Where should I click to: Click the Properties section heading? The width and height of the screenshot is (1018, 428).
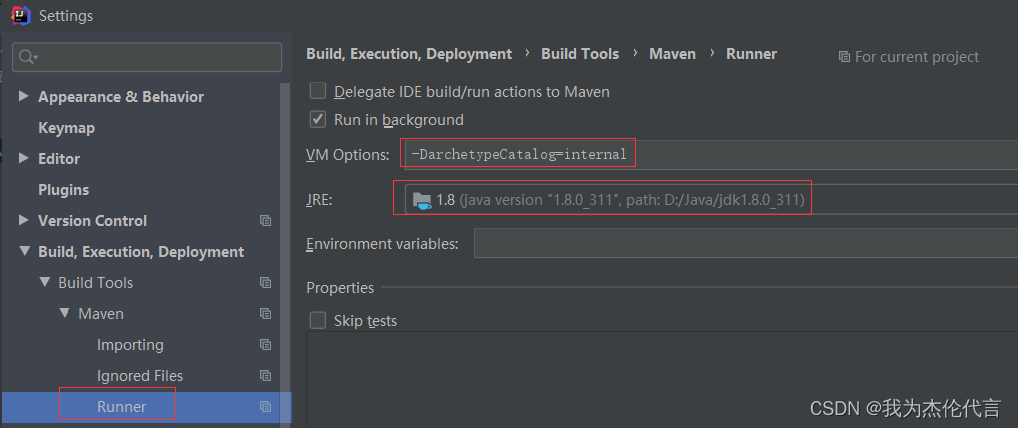pos(340,288)
